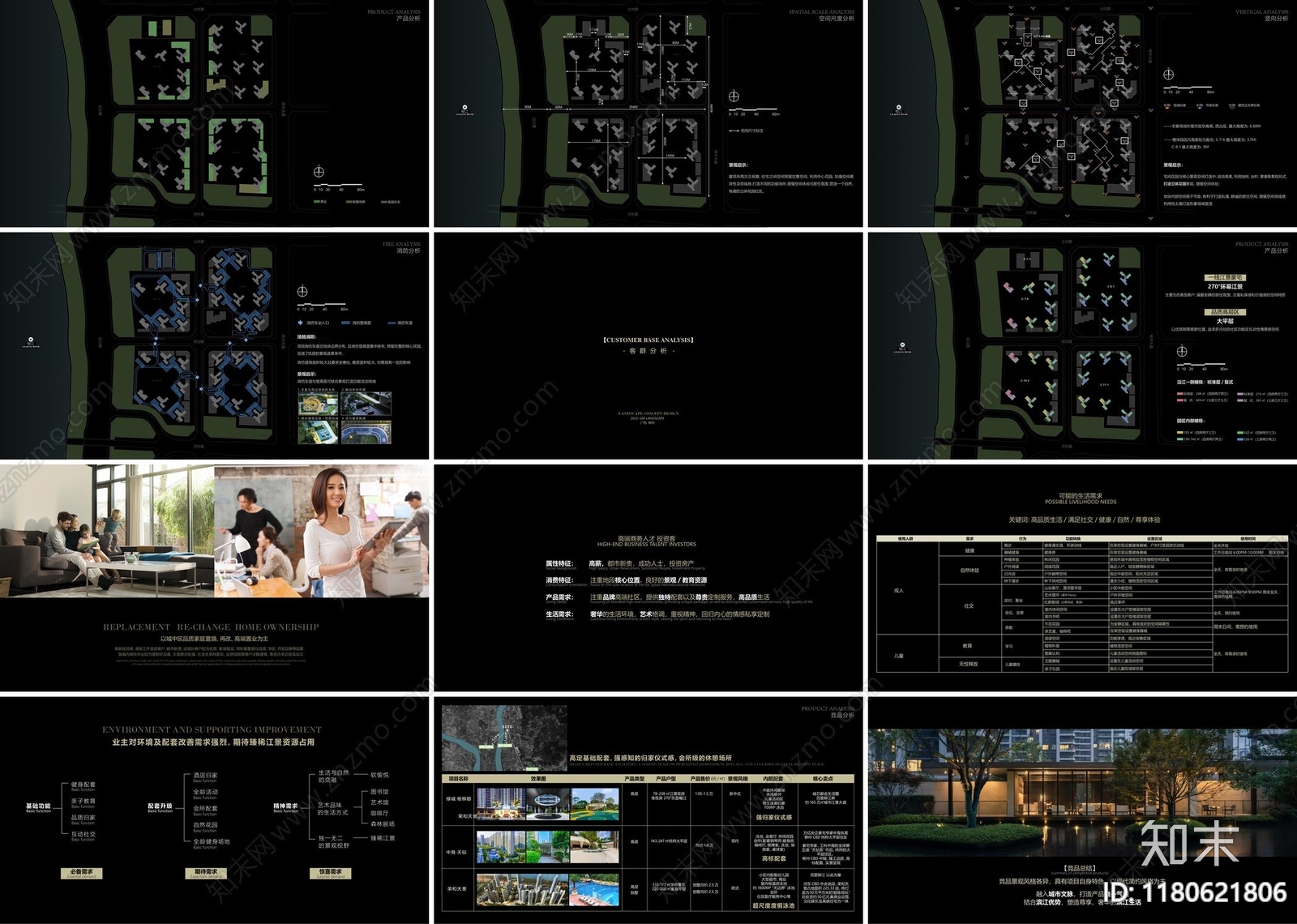Open the spatial scale analysis slide
The height and width of the screenshot is (924, 1297).
click(x=648, y=113)
